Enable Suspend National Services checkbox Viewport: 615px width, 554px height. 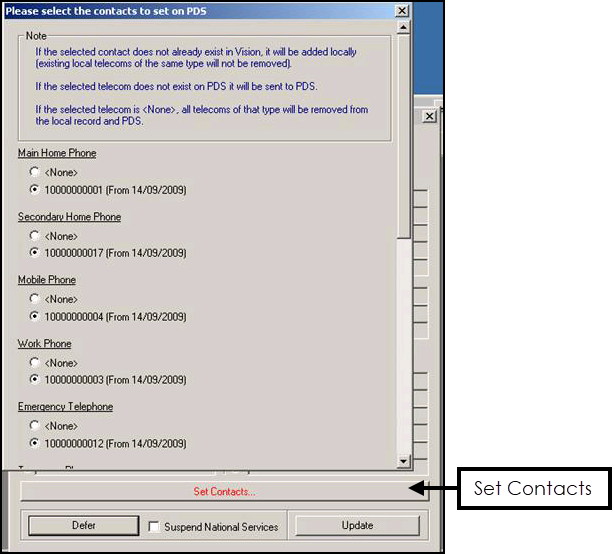click(154, 526)
